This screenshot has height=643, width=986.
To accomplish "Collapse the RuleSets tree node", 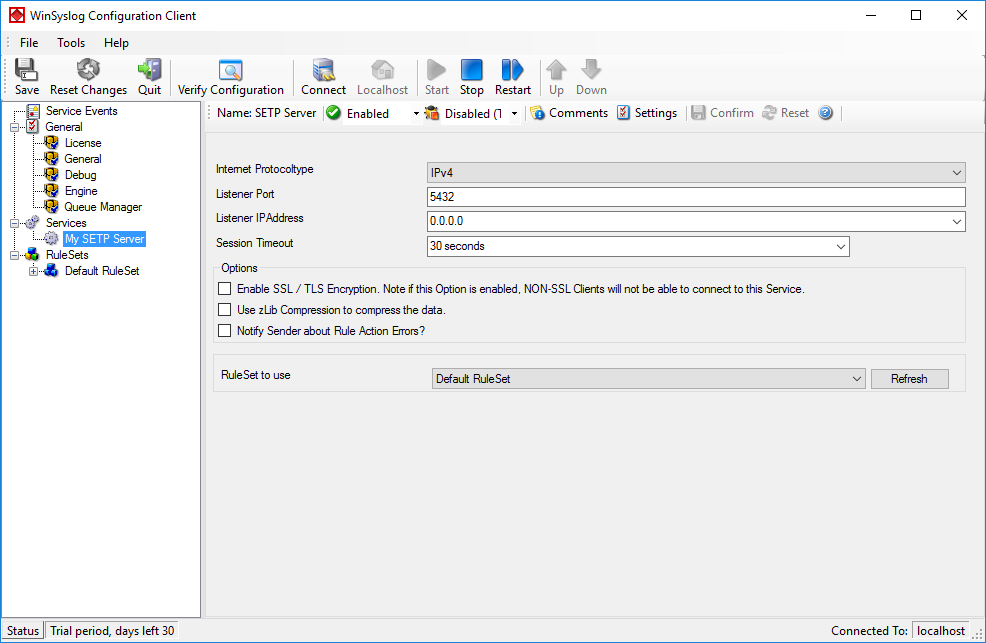I will (x=14, y=255).
